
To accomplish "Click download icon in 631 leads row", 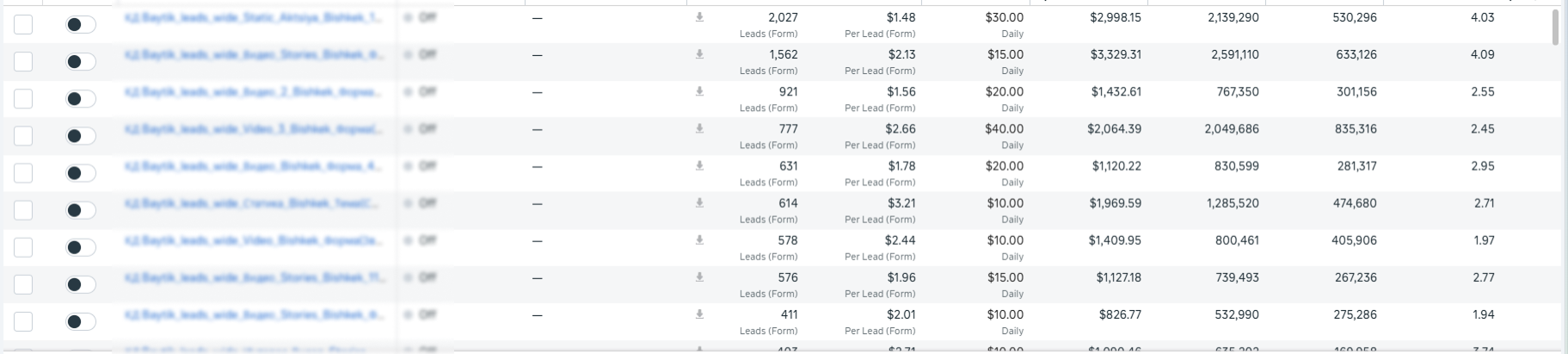I will point(699,165).
